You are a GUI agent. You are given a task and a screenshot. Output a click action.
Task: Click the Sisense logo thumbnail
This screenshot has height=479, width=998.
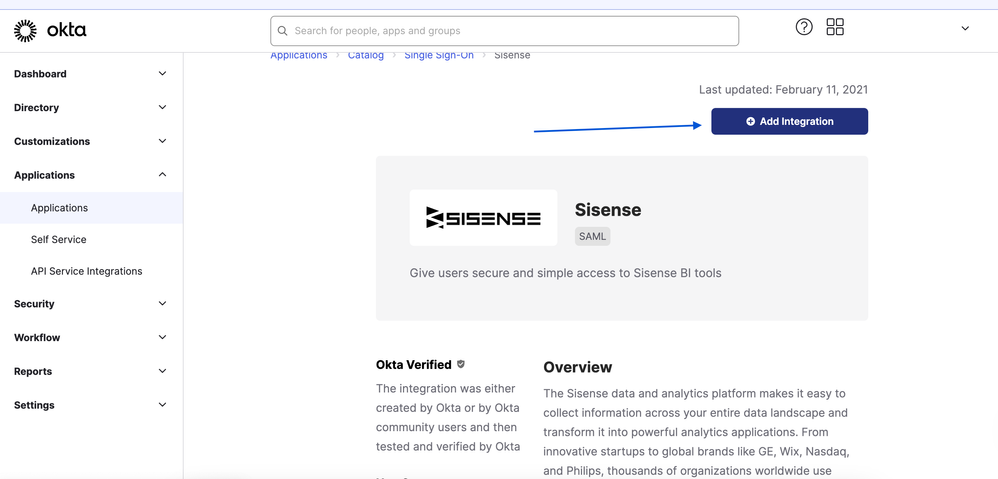(x=483, y=218)
